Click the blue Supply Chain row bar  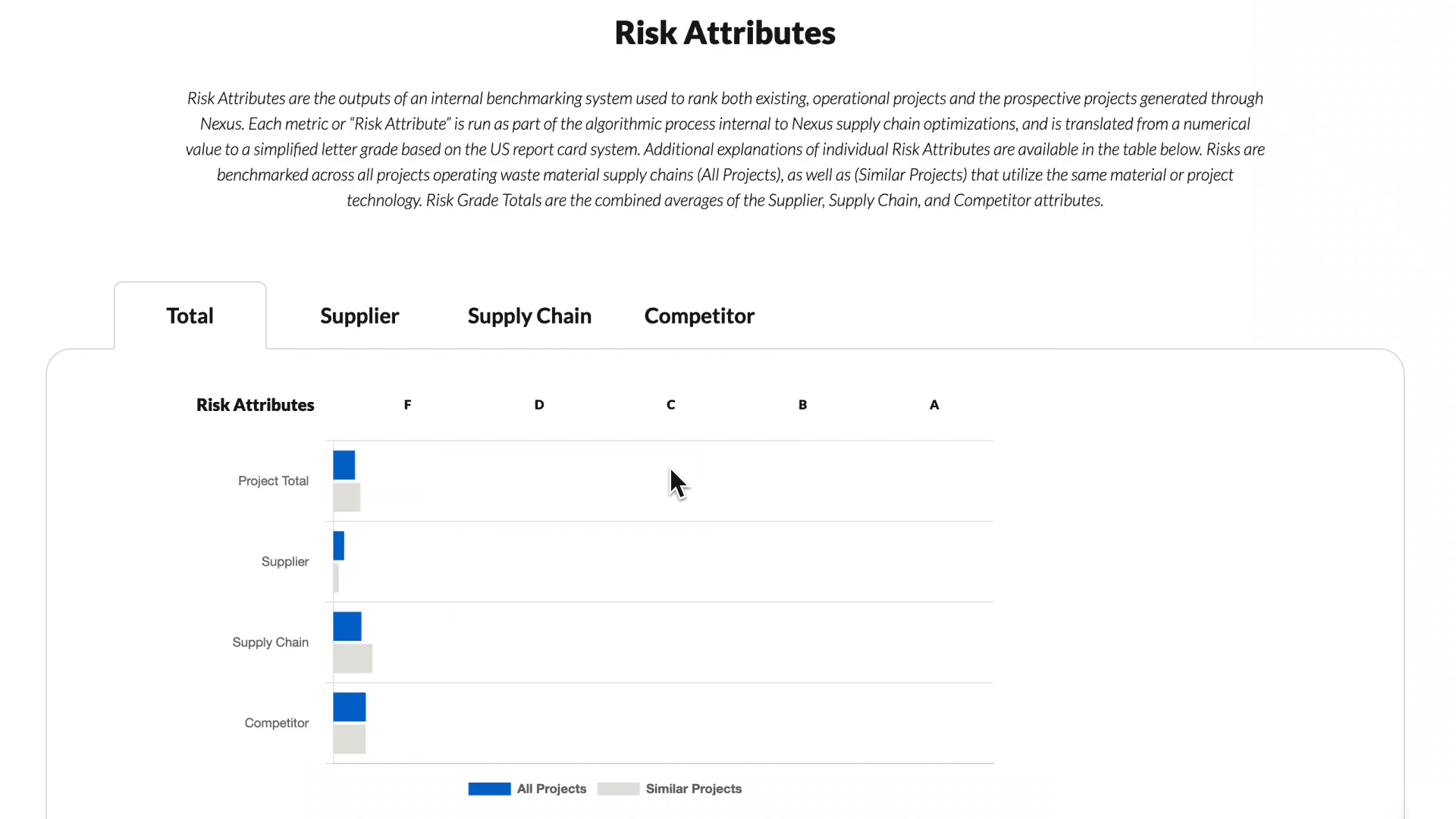pyautogui.click(x=347, y=626)
